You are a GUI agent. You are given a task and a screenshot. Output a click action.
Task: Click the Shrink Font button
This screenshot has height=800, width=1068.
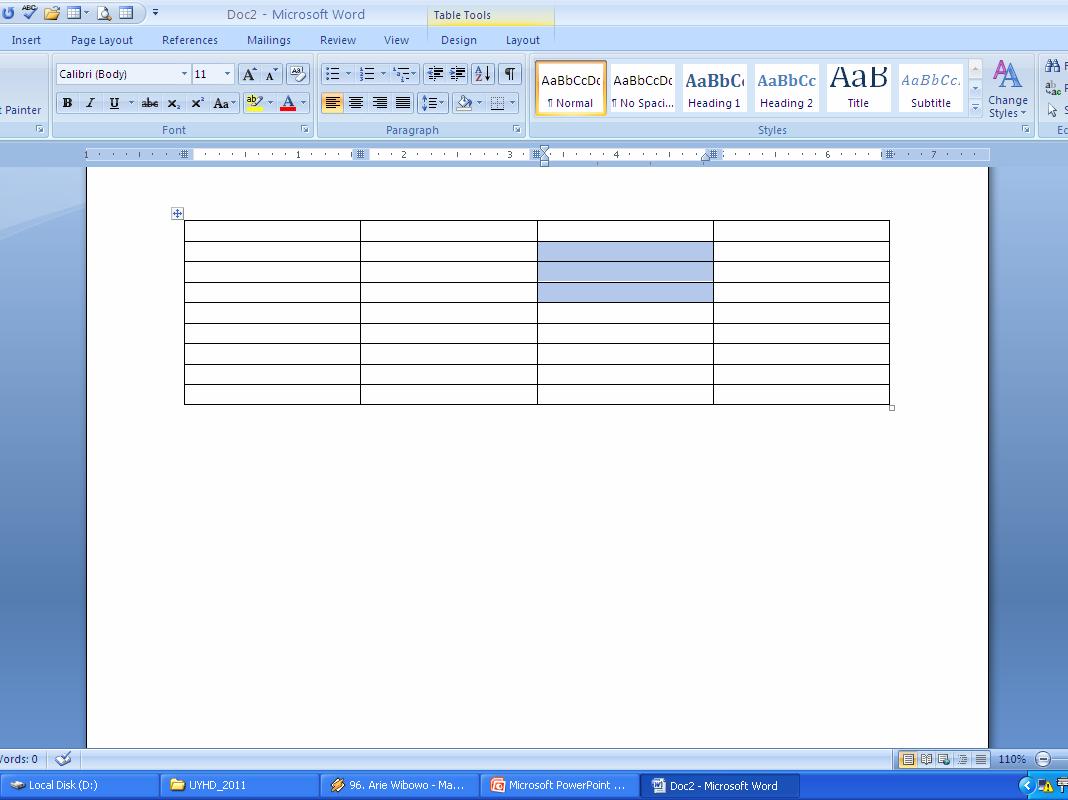coord(270,74)
